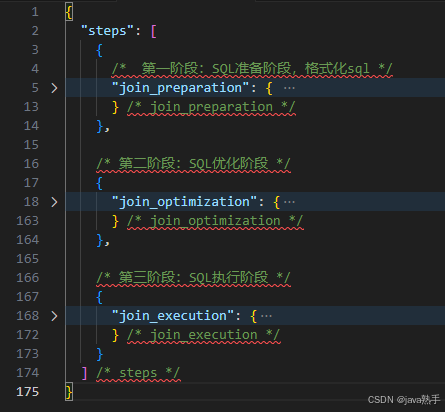The width and height of the screenshot is (445, 412).
Task: Click the "join_optimization" key text
Action: click(x=184, y=202)
